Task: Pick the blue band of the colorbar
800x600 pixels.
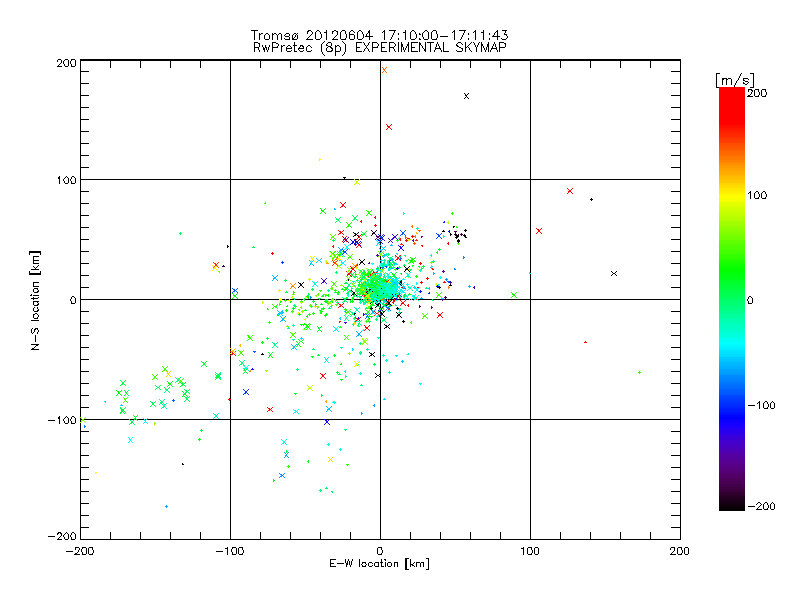Action: tap(732, 416)
